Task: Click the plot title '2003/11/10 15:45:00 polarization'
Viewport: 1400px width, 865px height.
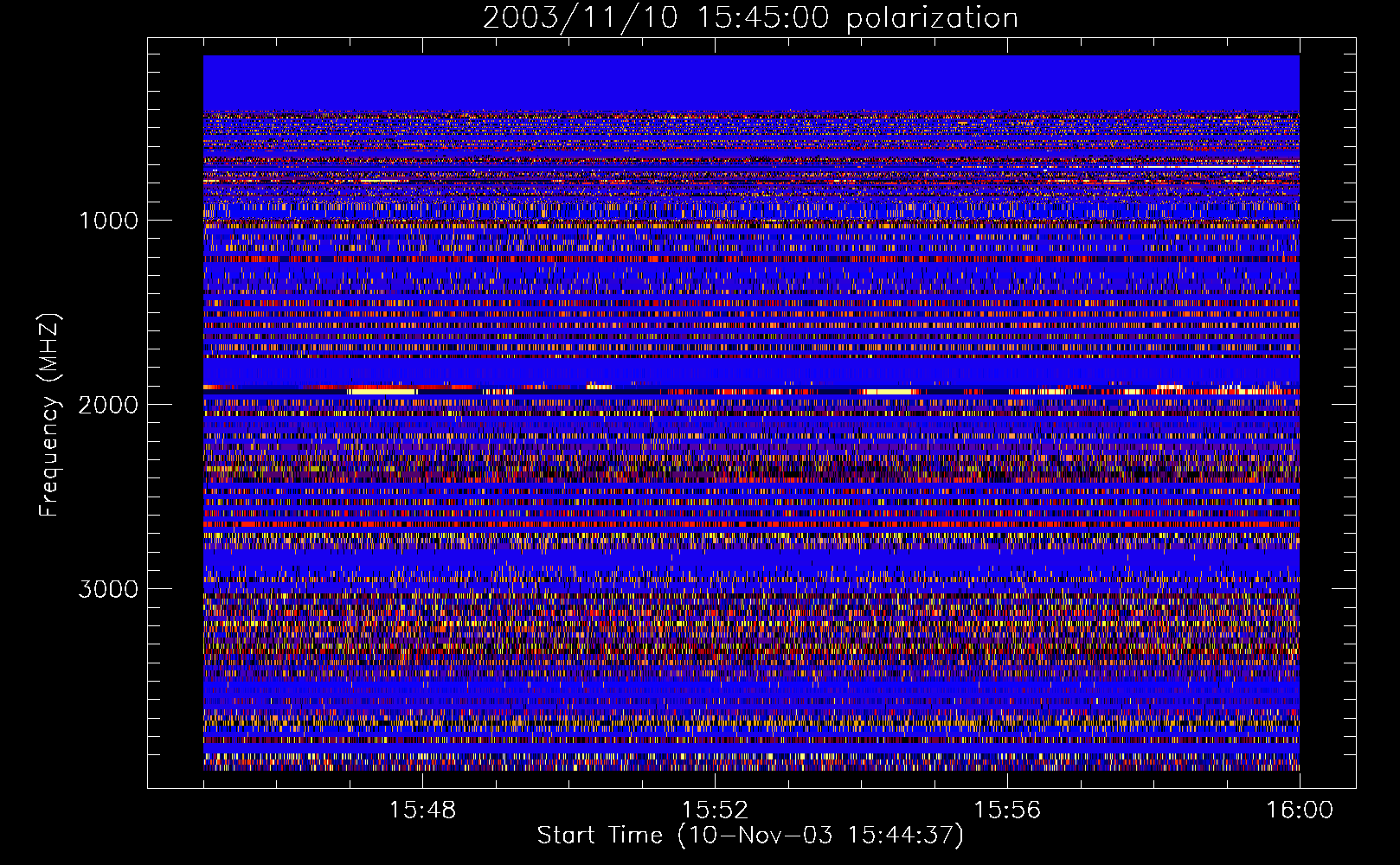Action: (x=750, y=18)
